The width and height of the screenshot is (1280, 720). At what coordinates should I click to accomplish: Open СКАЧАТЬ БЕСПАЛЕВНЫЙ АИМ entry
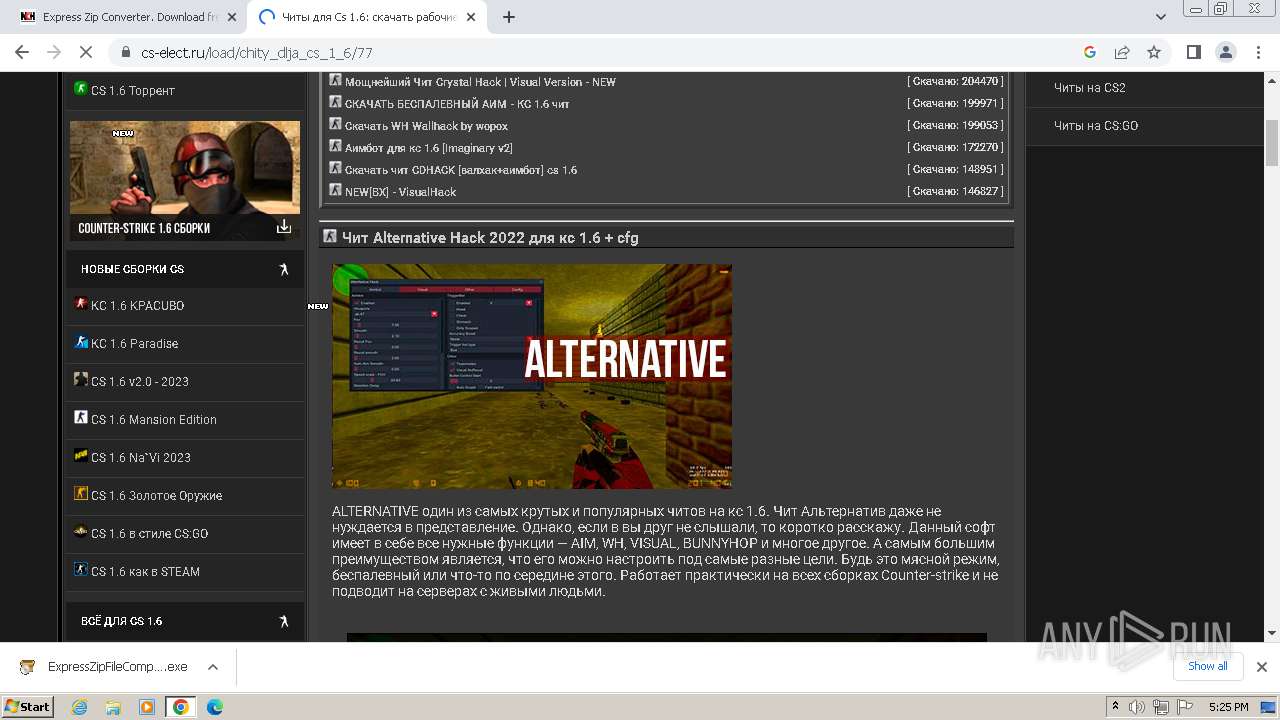(457, 104)
